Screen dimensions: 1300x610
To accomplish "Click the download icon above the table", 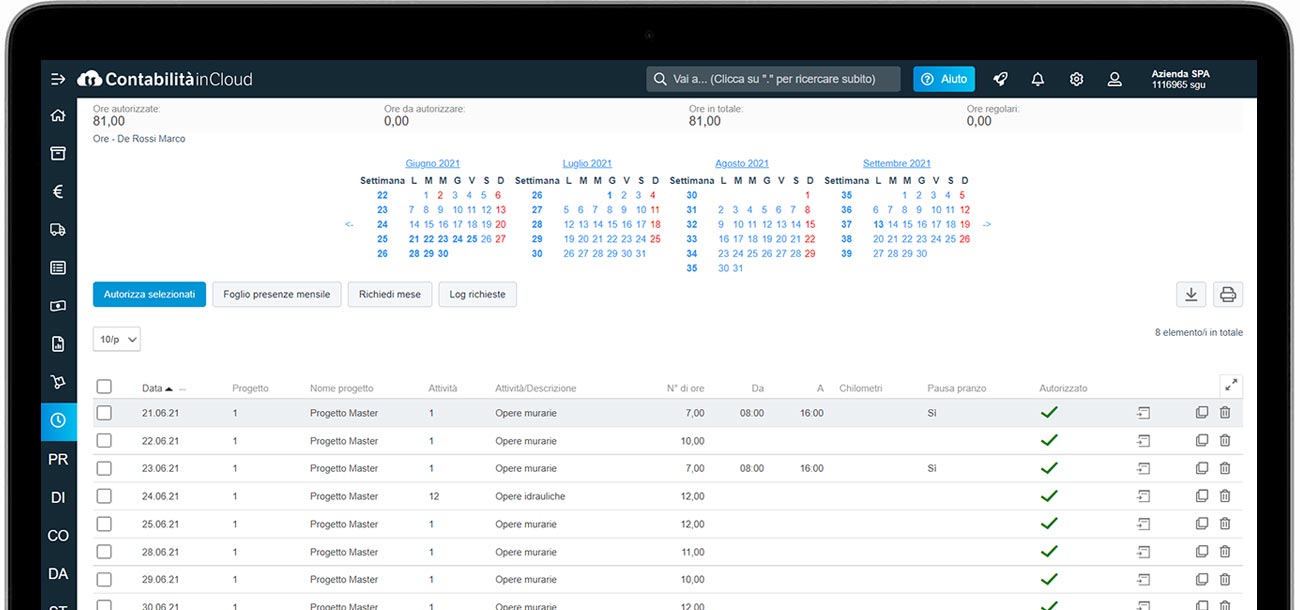I will (x=1191, y=294).
